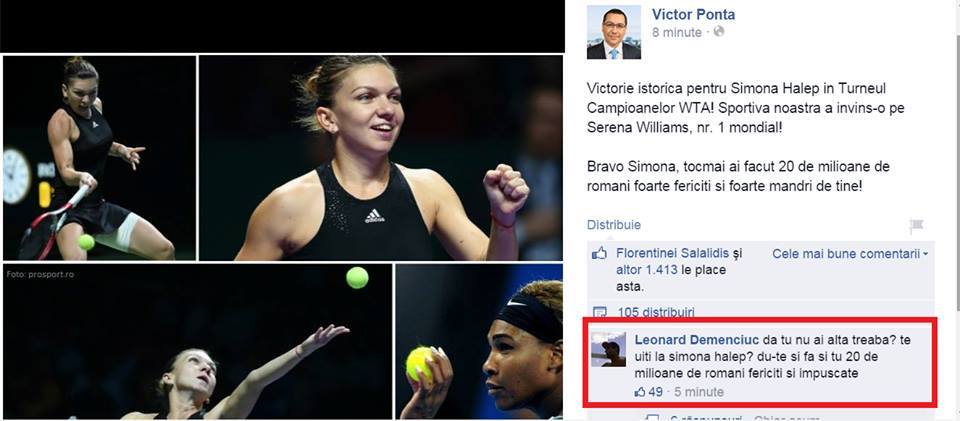Click the globe privacy icon next to 8 minute
960x421 pixels.
click(x=718, y=32)
